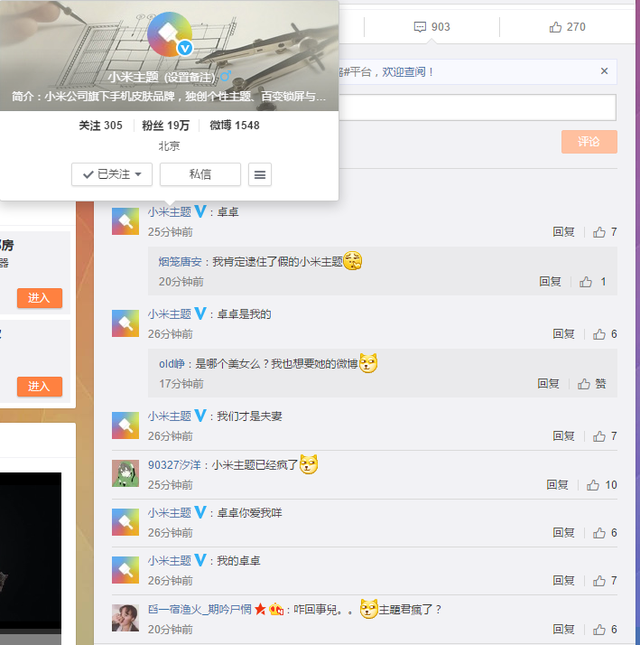Open the comments tab showing 903

pos(431,27)
